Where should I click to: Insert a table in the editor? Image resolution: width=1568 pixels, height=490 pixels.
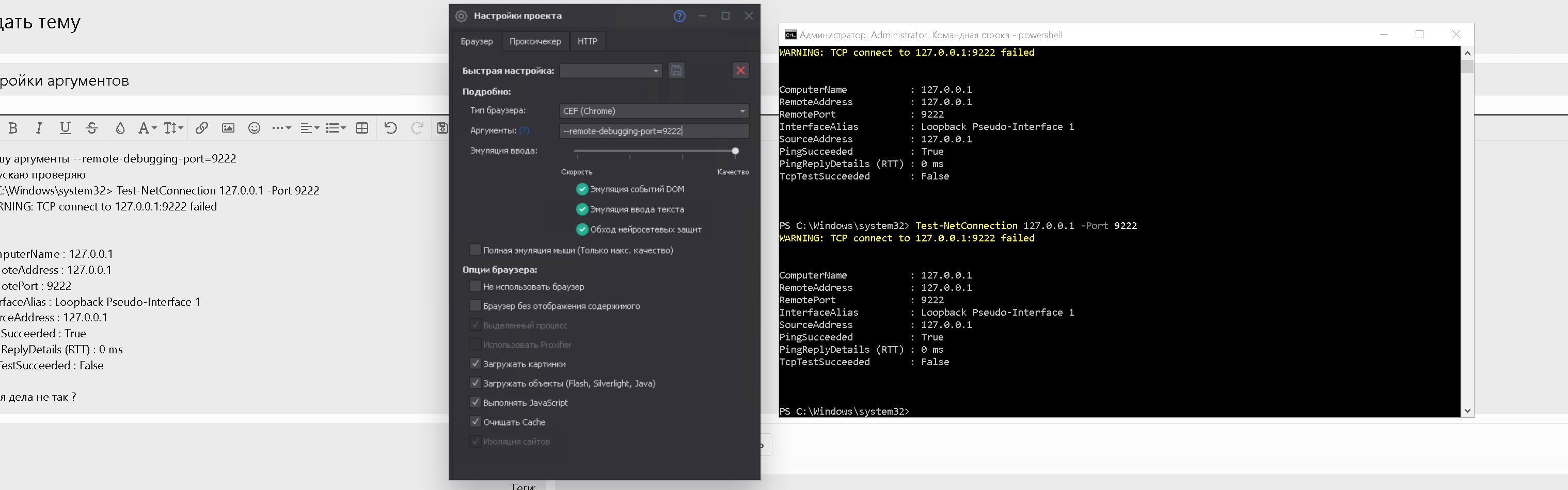[361, 128]
